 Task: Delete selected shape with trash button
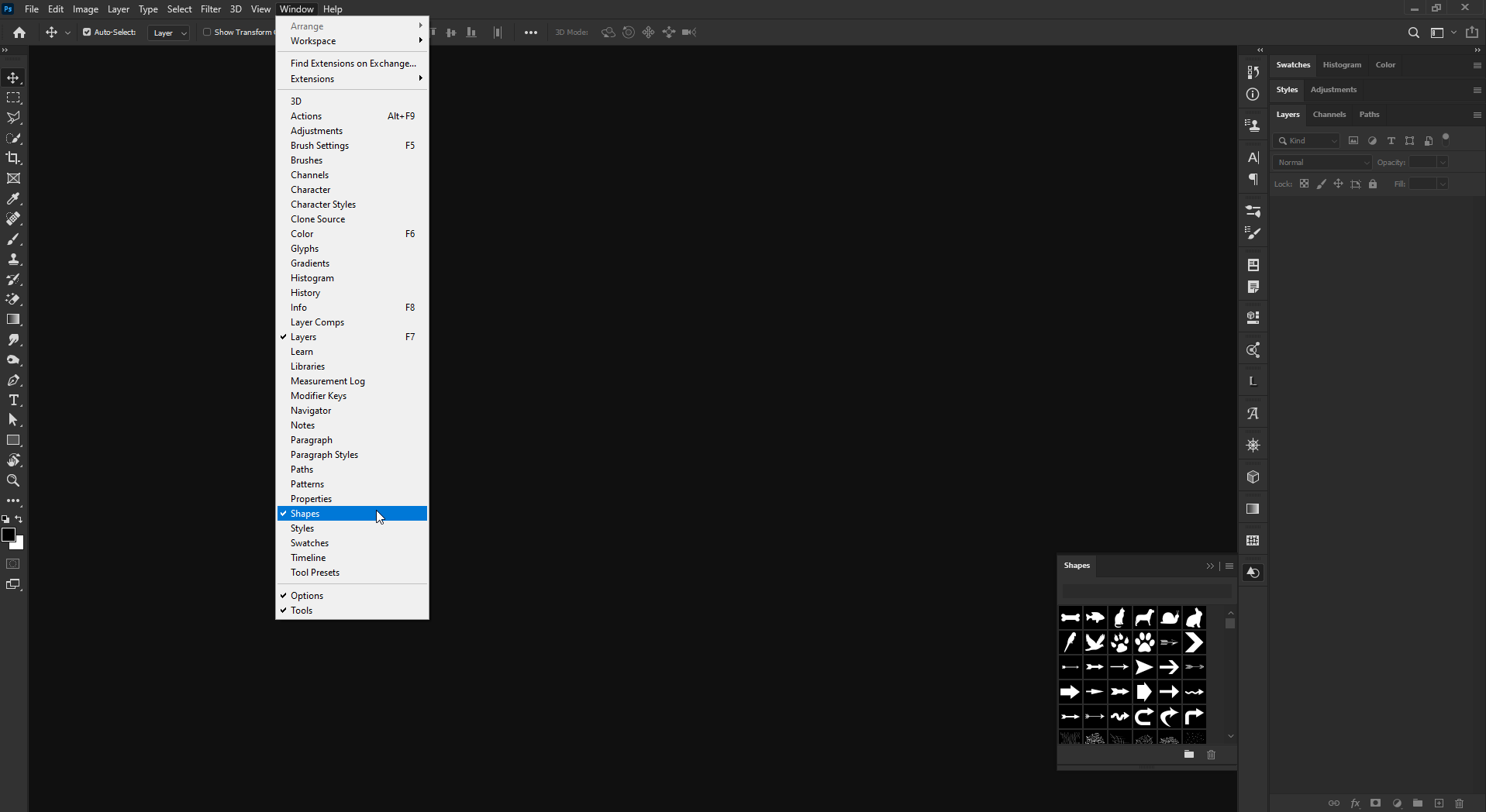tap(1211, 755)
